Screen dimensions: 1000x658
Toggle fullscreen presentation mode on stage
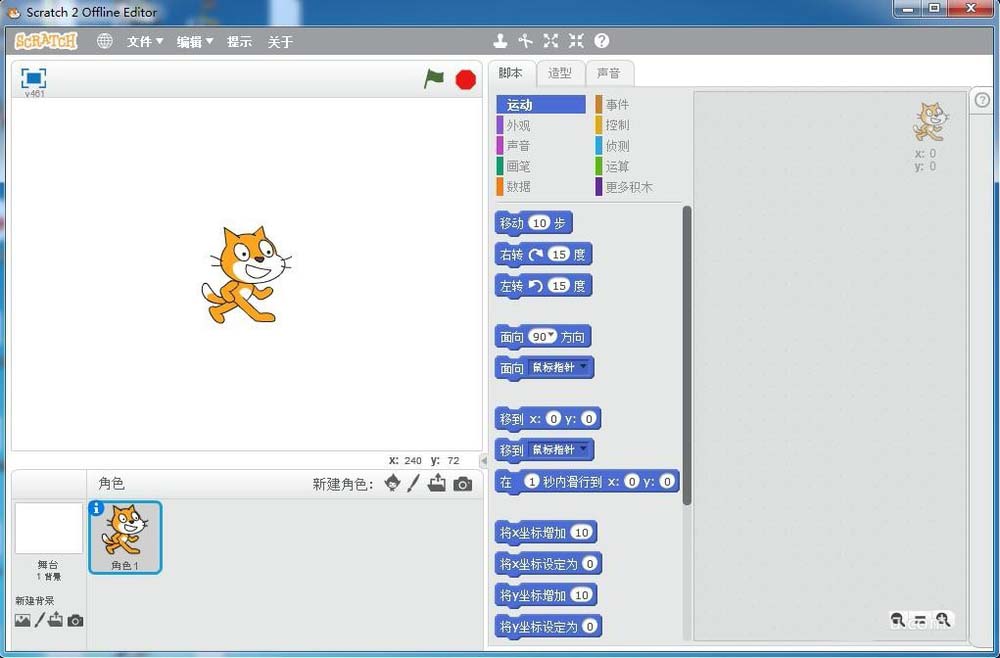(x=33, y=77)
